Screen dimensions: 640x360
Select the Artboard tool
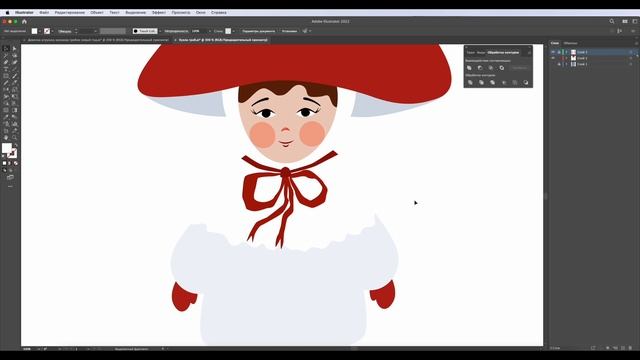[6, 131]
